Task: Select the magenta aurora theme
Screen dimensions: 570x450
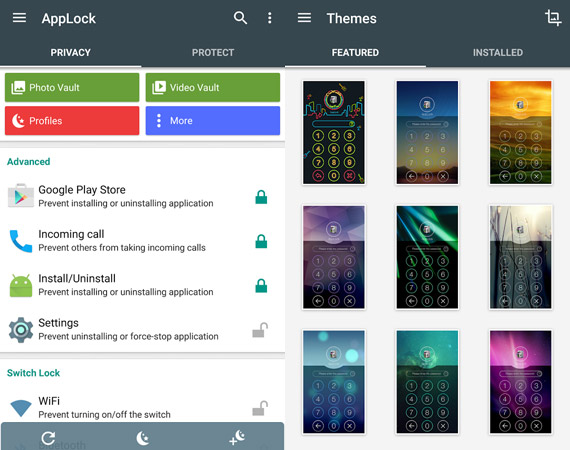Action: (521, 382)
